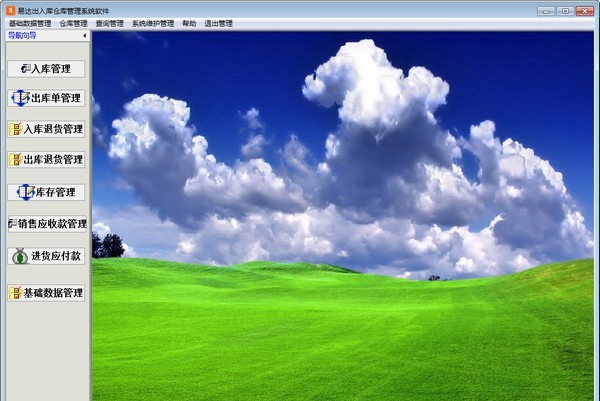
Task: Collapse the 导航向导 panel arrow
Action: (x=85, y=36)
